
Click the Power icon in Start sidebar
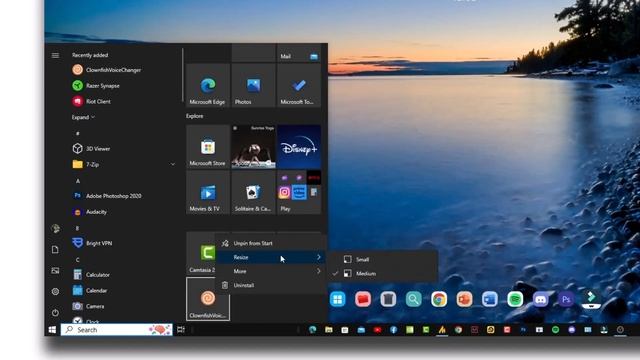point(55,313)
